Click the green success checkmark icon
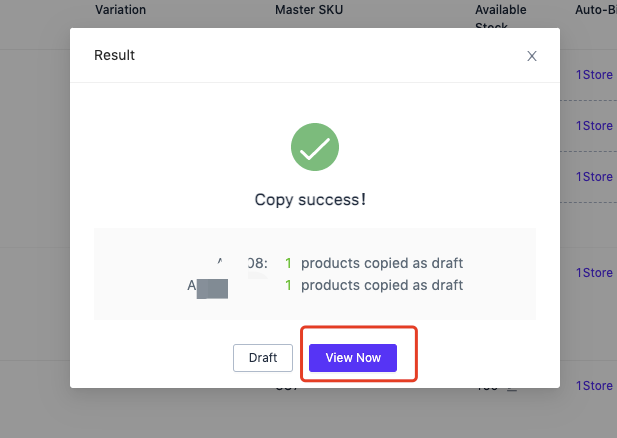 point(315,147)
